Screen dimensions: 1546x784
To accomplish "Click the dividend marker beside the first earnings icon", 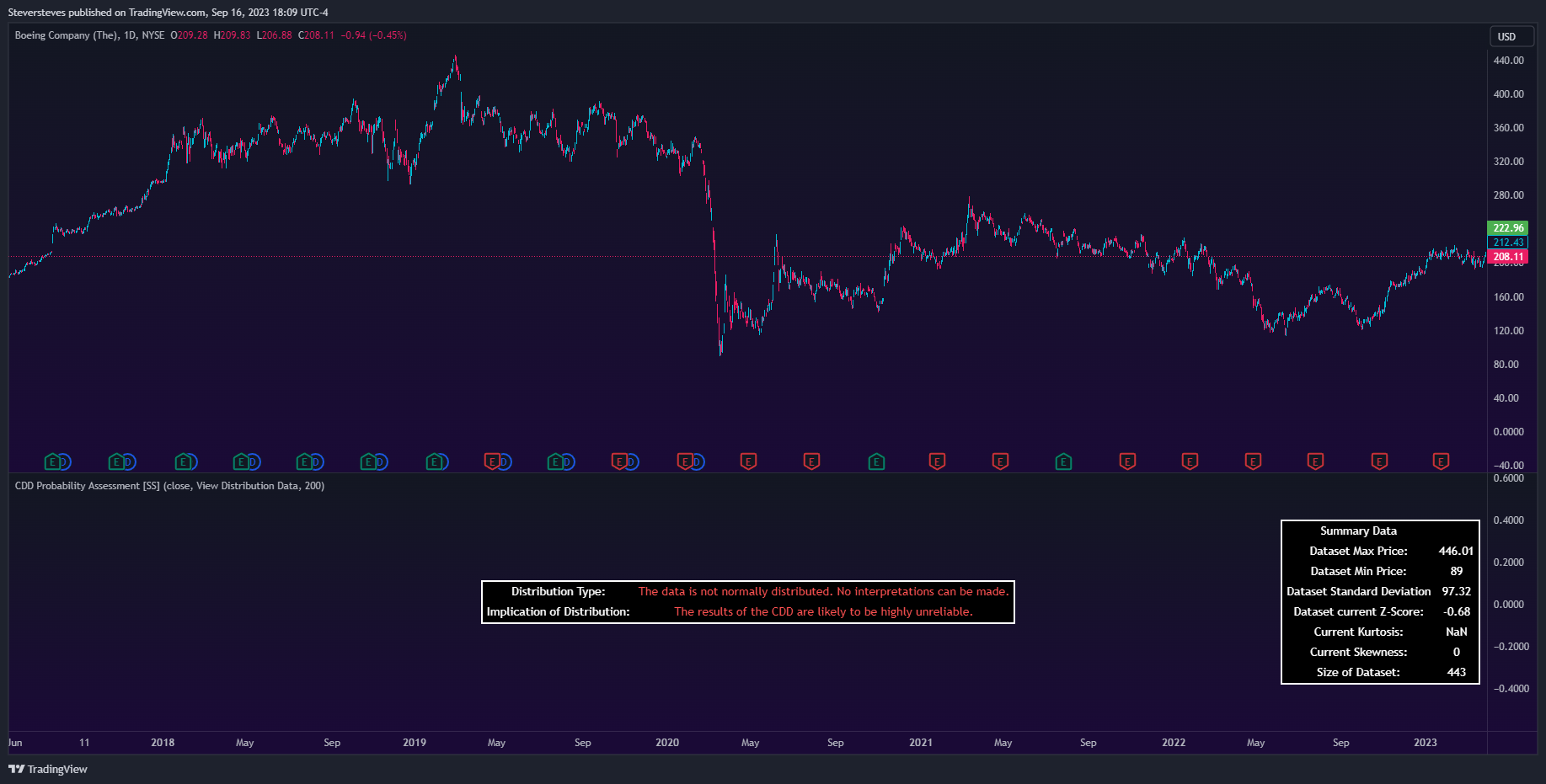I will tap(65, 461).
